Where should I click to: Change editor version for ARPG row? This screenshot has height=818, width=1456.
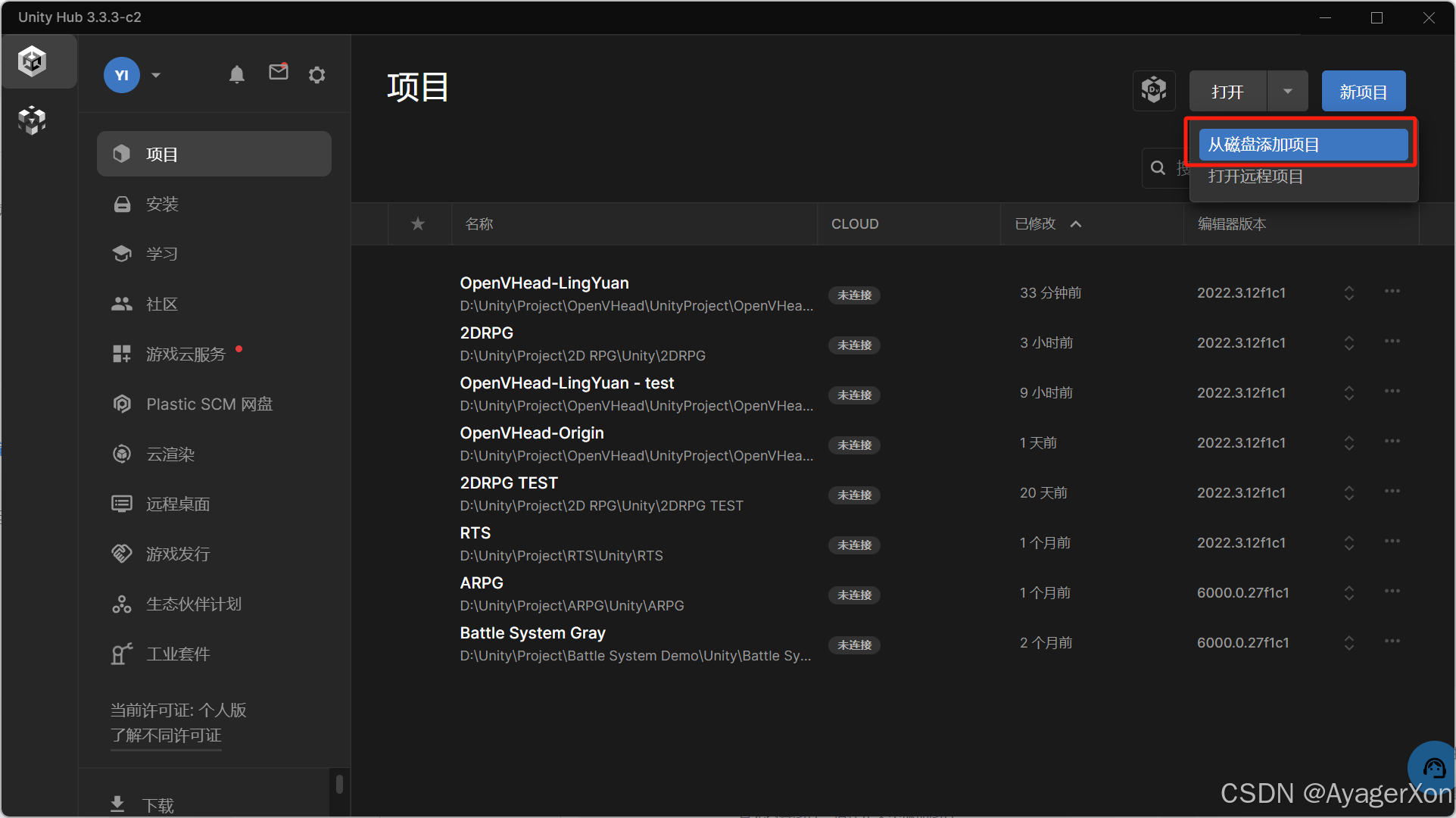point(1349,593)
